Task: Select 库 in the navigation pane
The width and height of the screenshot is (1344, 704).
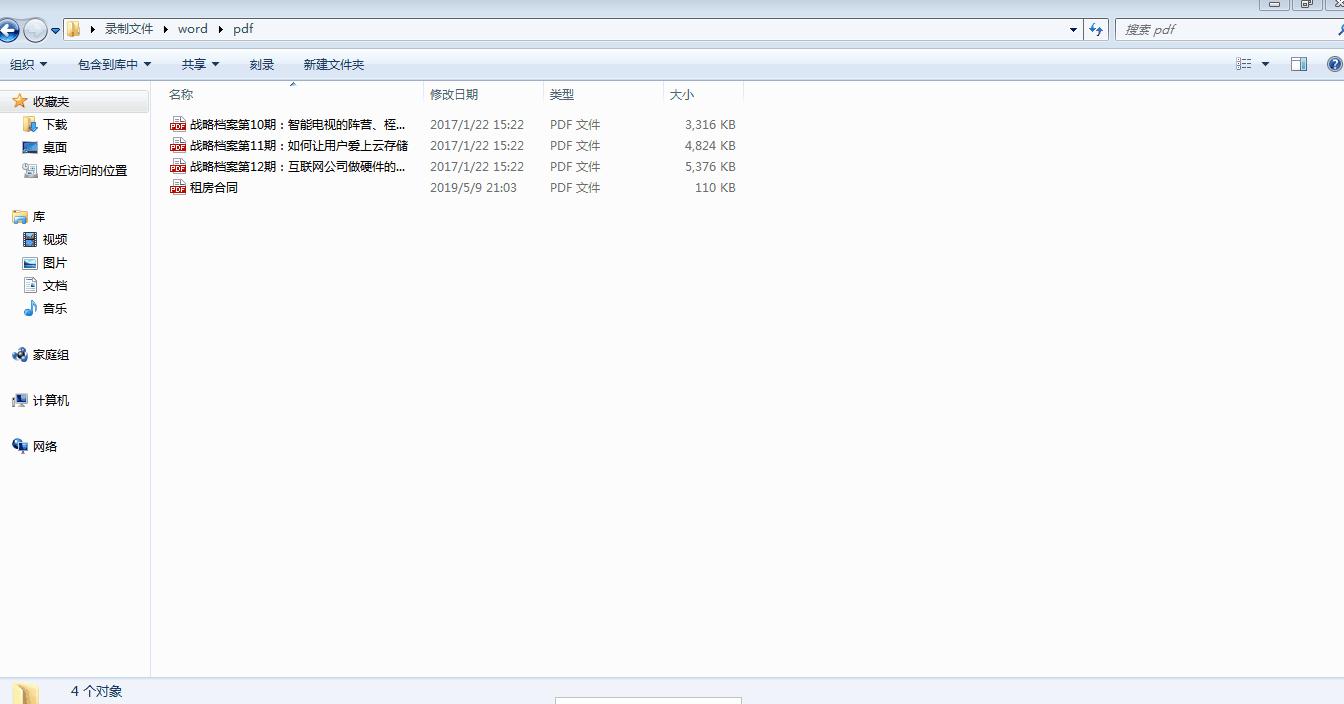Action: (39, 217)
